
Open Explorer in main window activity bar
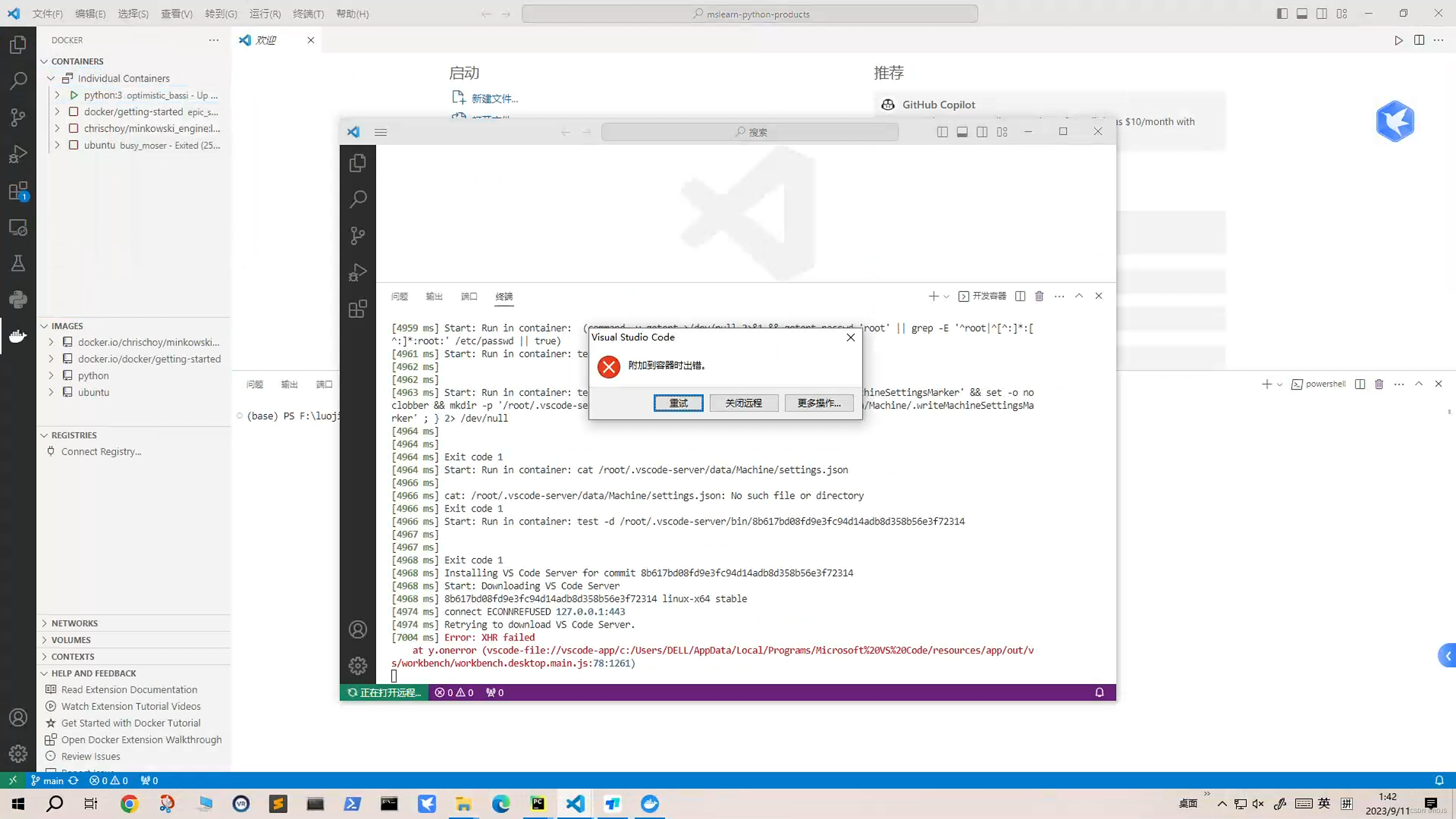pos(18,44)
